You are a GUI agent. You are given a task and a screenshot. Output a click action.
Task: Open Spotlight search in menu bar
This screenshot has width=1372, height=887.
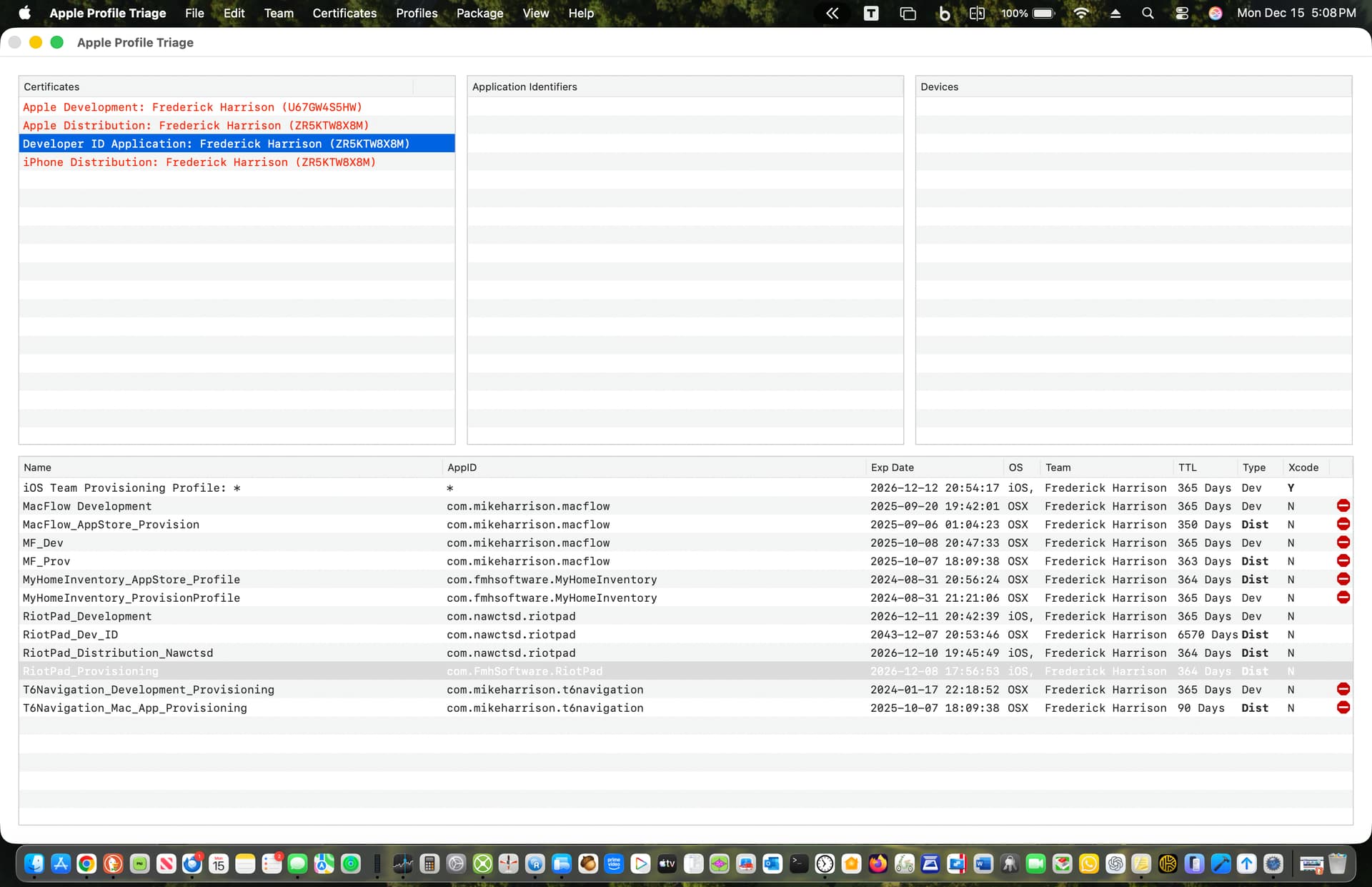(1148, 13)
